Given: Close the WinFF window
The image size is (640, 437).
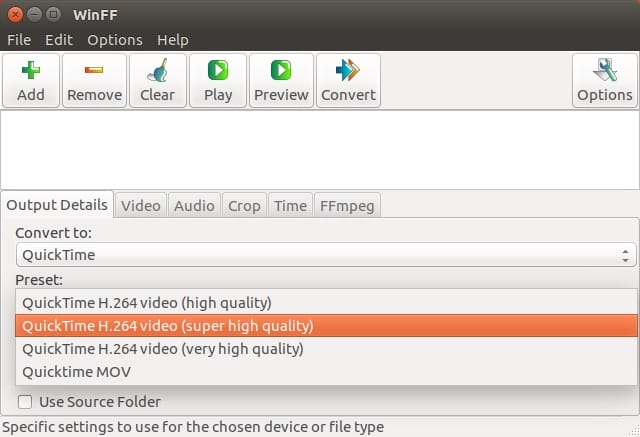Looking at the screenshot, I should pyautogui.click(x=16, y=15).
